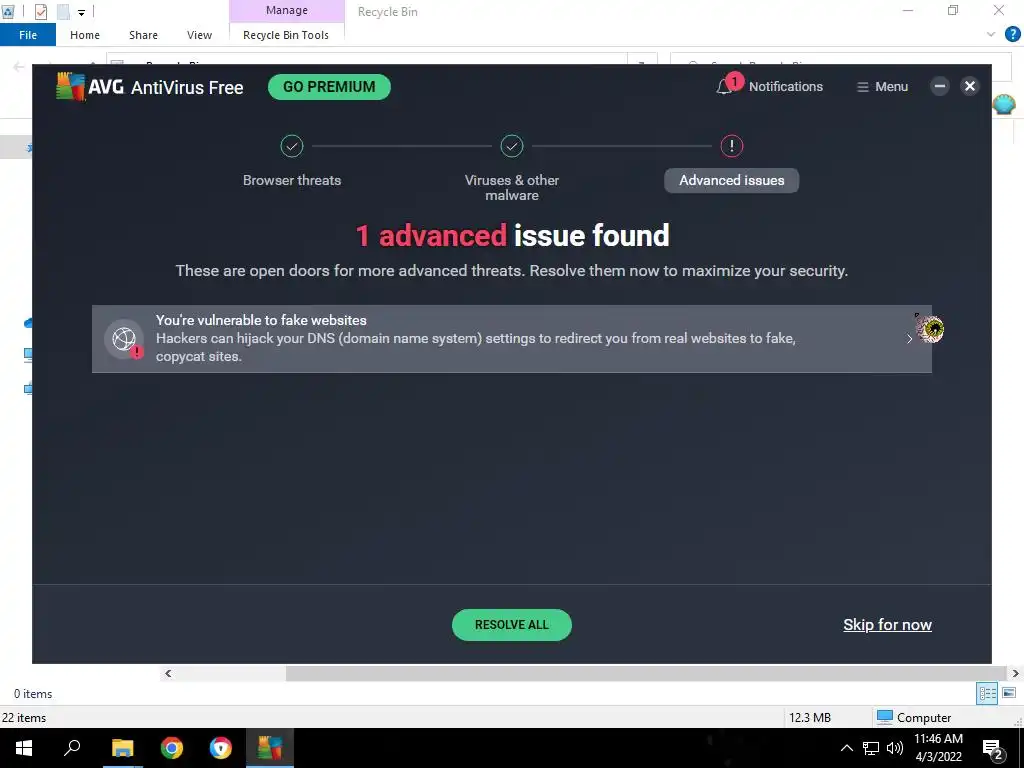Open AVG Secure Browser taskbar icon
Image resolution: width=1024 pixels, height=768 pixels.
coord(221,748)
